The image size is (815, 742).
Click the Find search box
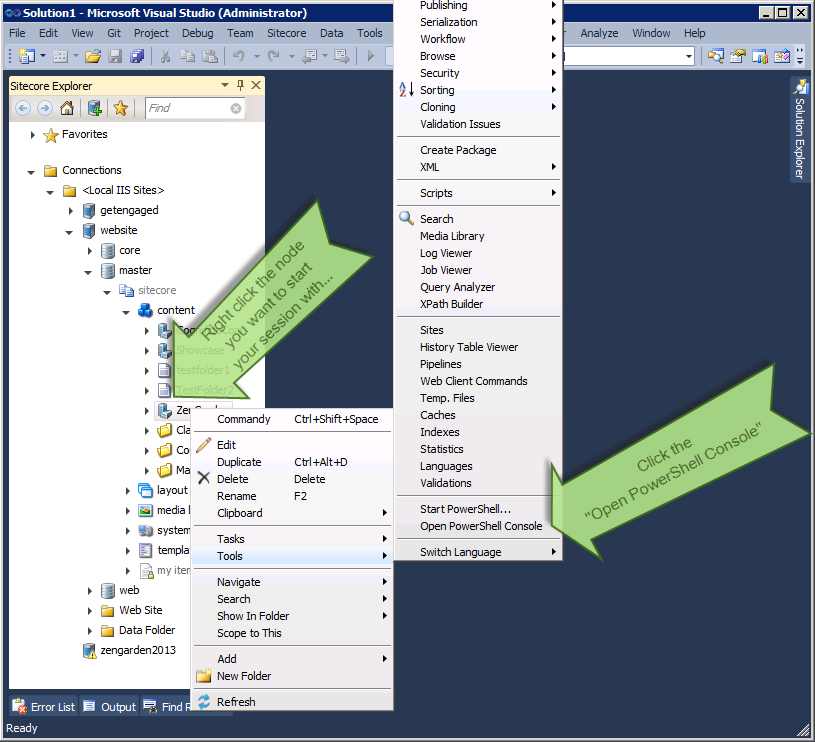coord(188,108)
